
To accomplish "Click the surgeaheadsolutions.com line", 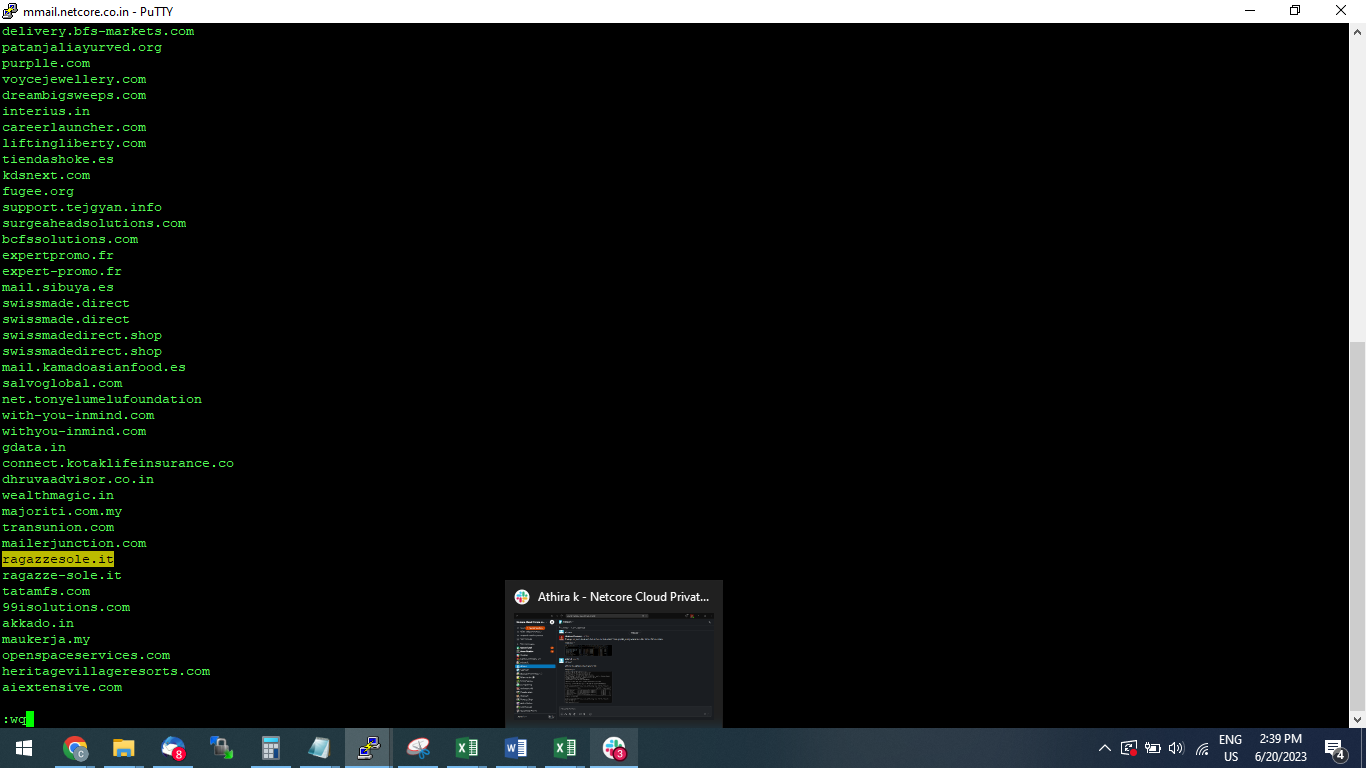I will click(x=94, y=223).
